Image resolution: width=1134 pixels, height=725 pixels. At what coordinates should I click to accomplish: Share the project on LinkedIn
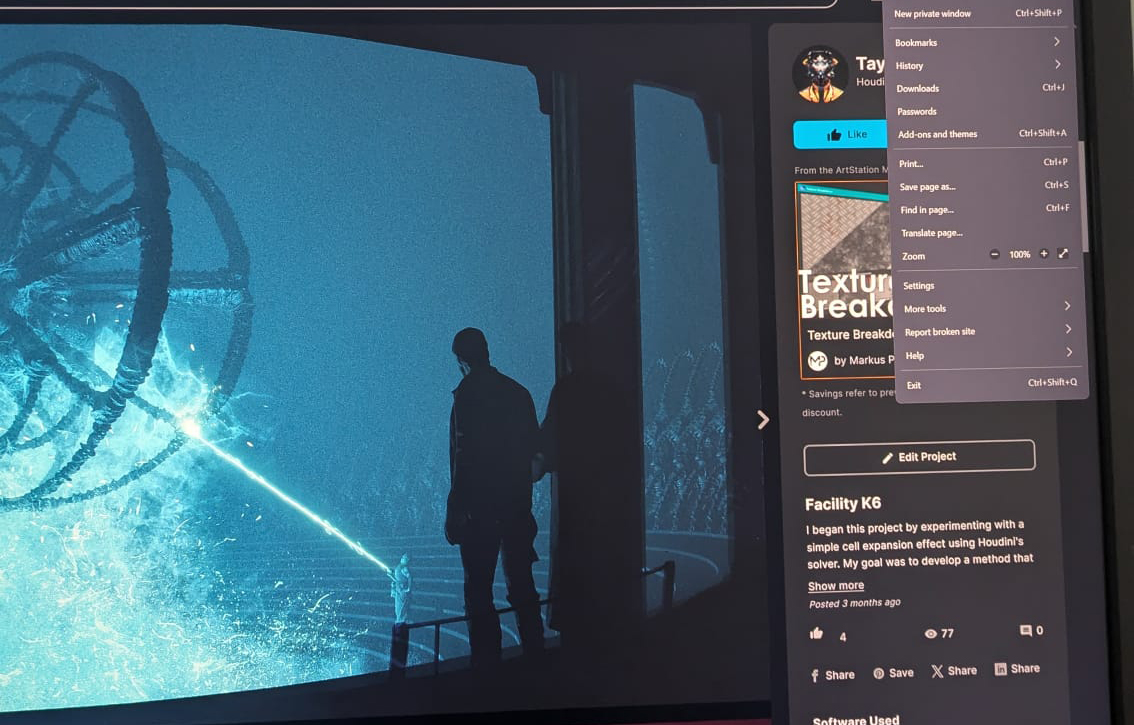pos(1017,669)
